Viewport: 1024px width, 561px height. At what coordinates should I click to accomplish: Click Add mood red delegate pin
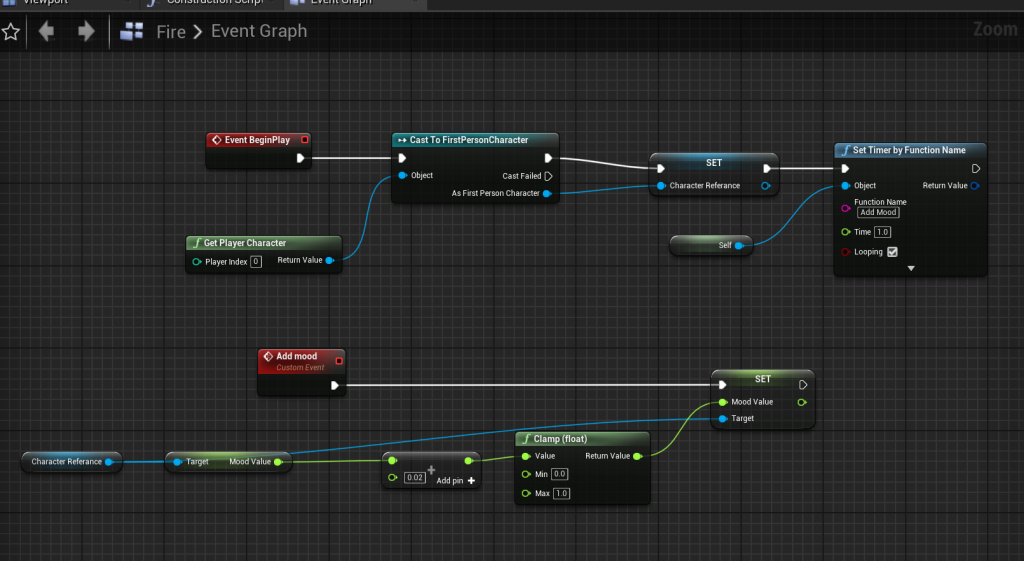[339, 361]
